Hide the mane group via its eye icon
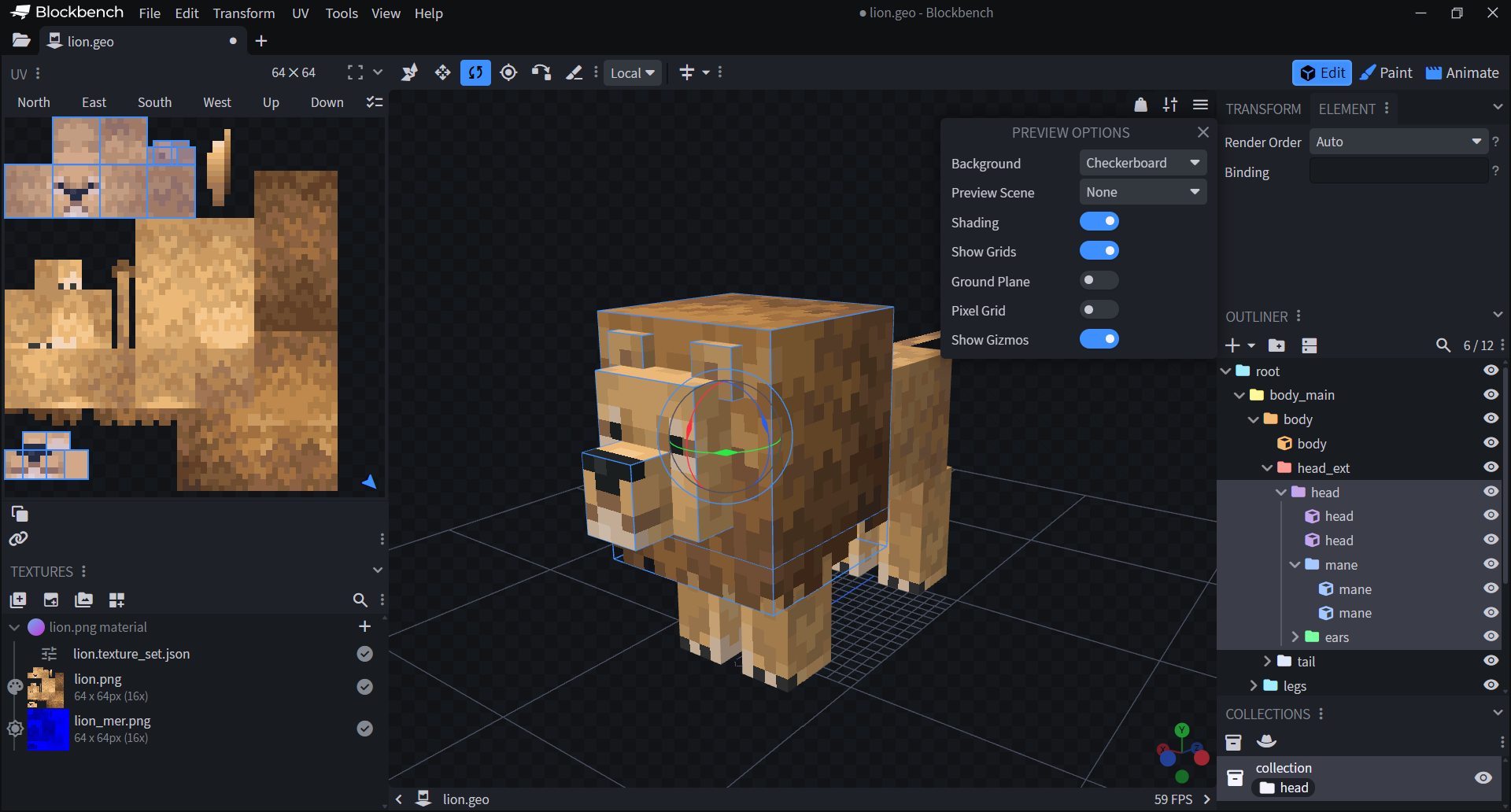The width and height of the screenshot is (1511, 812). point(1492,563)
